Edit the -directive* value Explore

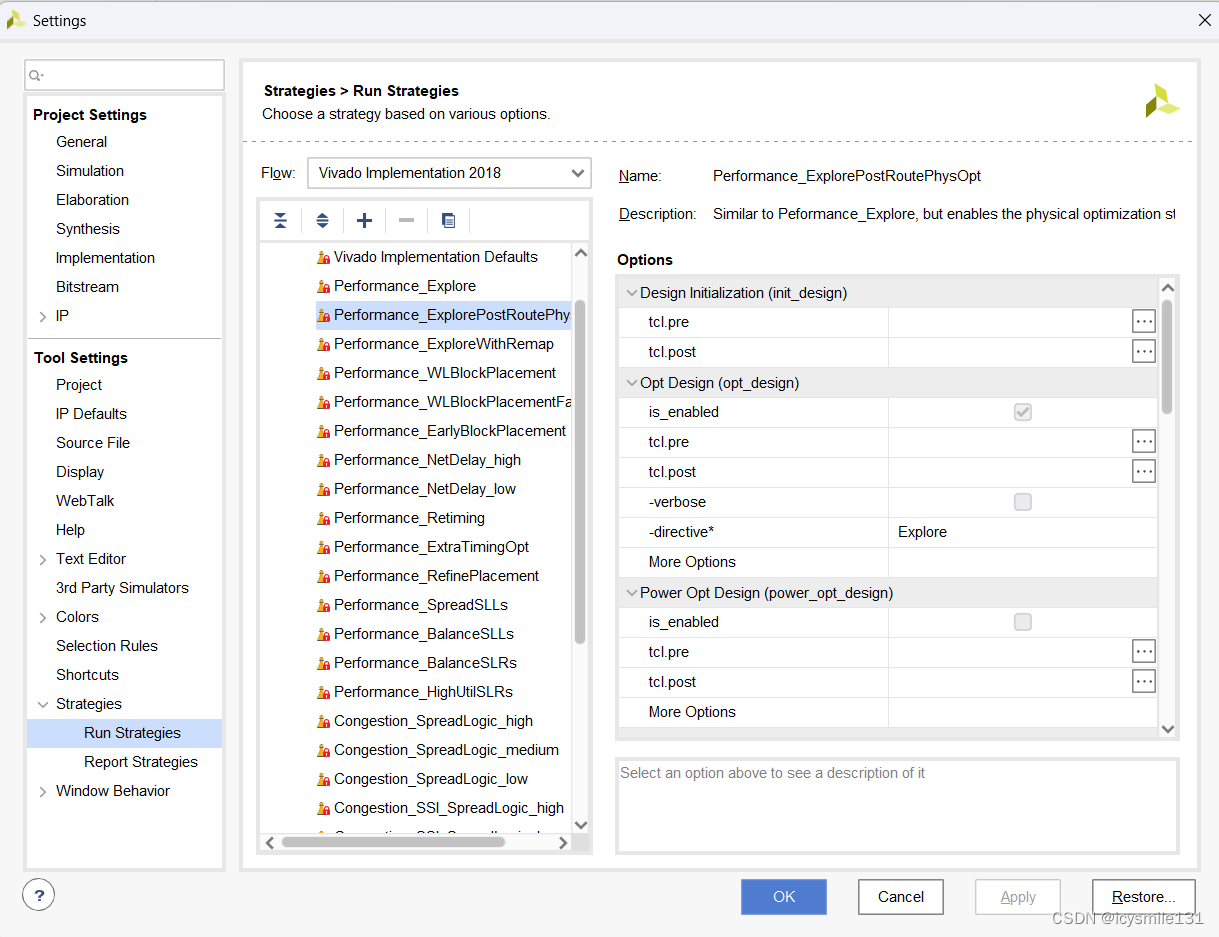1022,532
